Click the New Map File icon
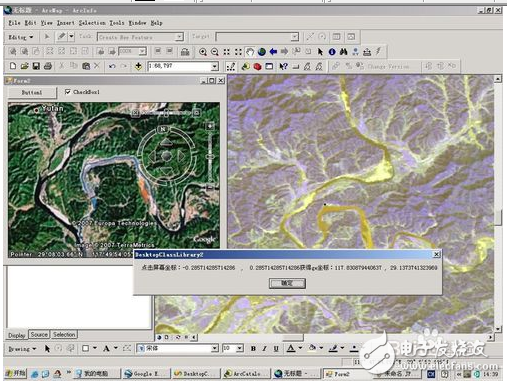 13,66
